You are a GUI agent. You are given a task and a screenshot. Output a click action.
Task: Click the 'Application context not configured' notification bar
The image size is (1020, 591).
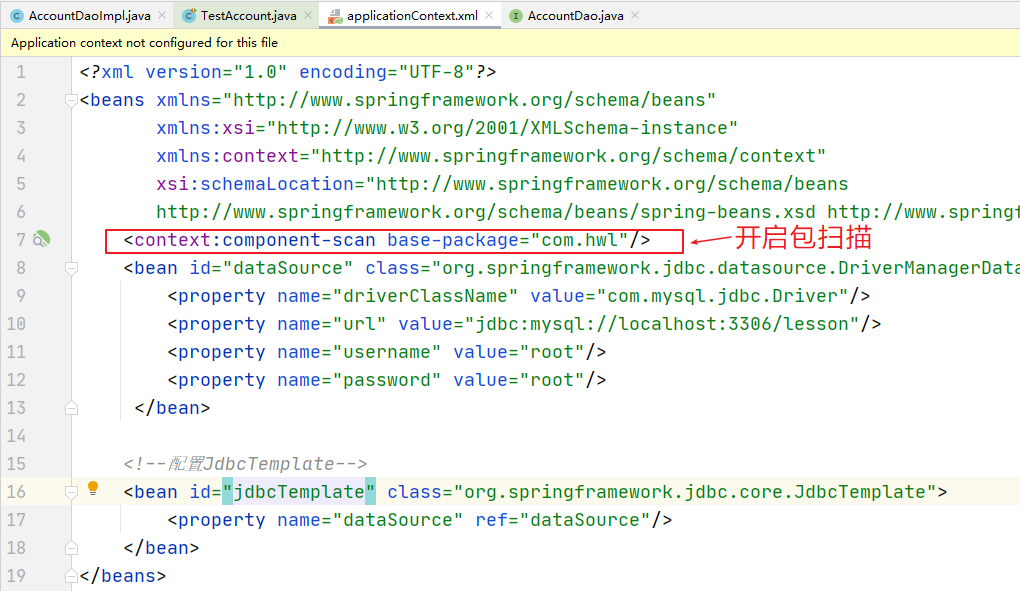point(510,43)
